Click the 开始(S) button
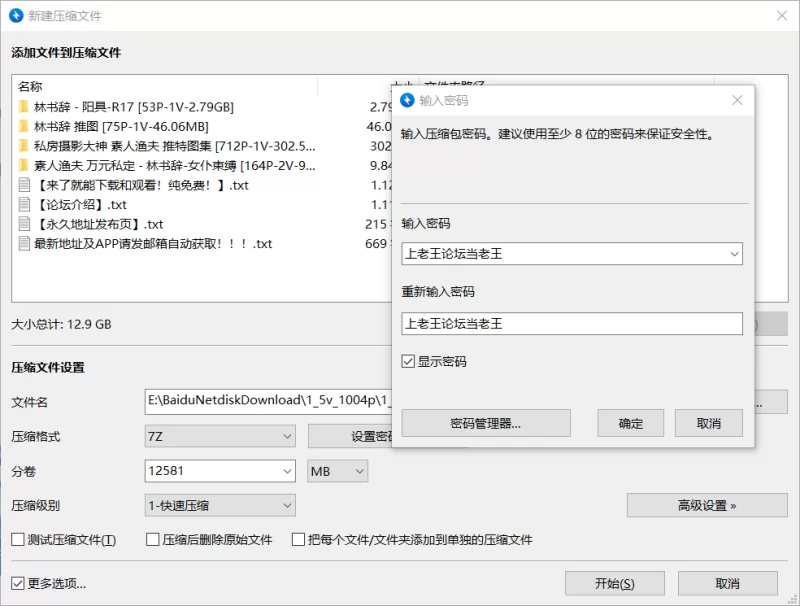 click(615, 583)
